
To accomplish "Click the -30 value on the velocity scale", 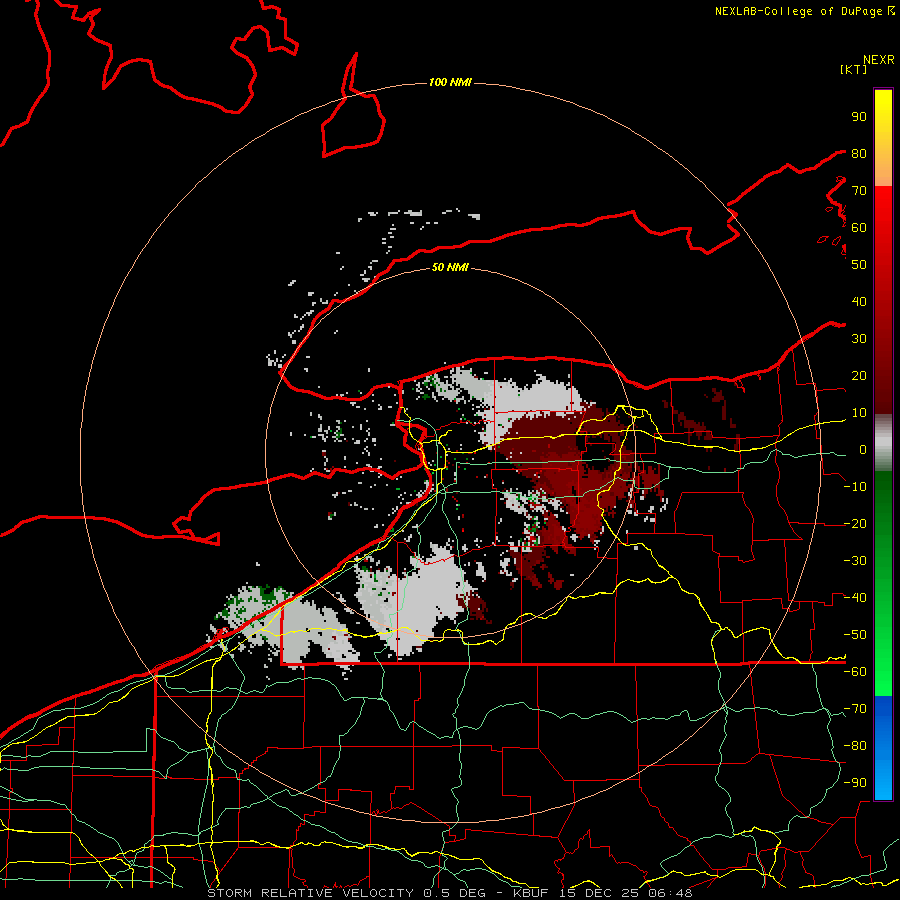I will pos(855,561).
